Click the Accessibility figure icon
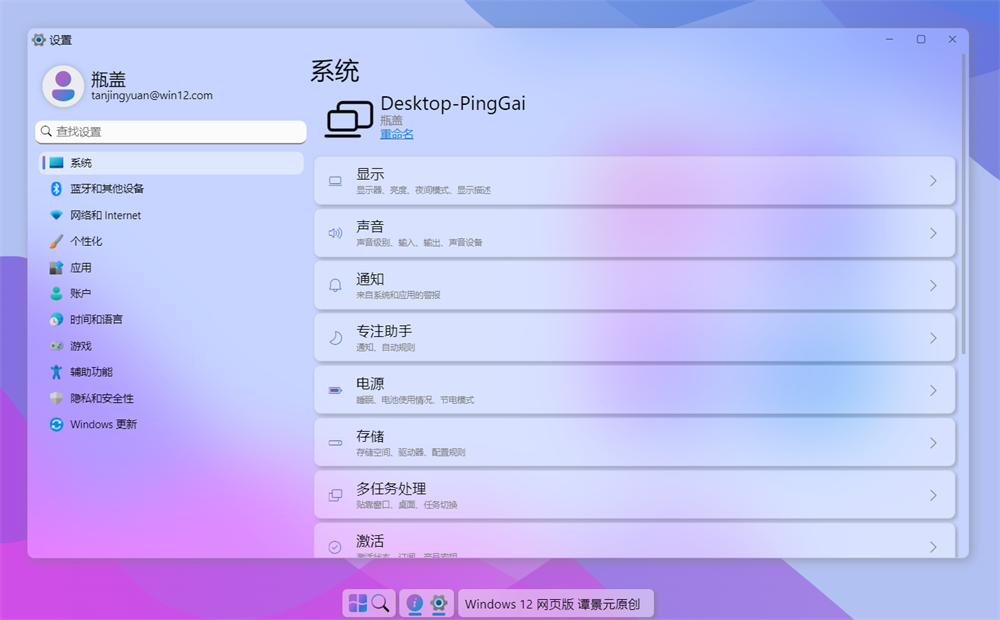Viewport: 1000px width, 620px height. click(57, 372)
